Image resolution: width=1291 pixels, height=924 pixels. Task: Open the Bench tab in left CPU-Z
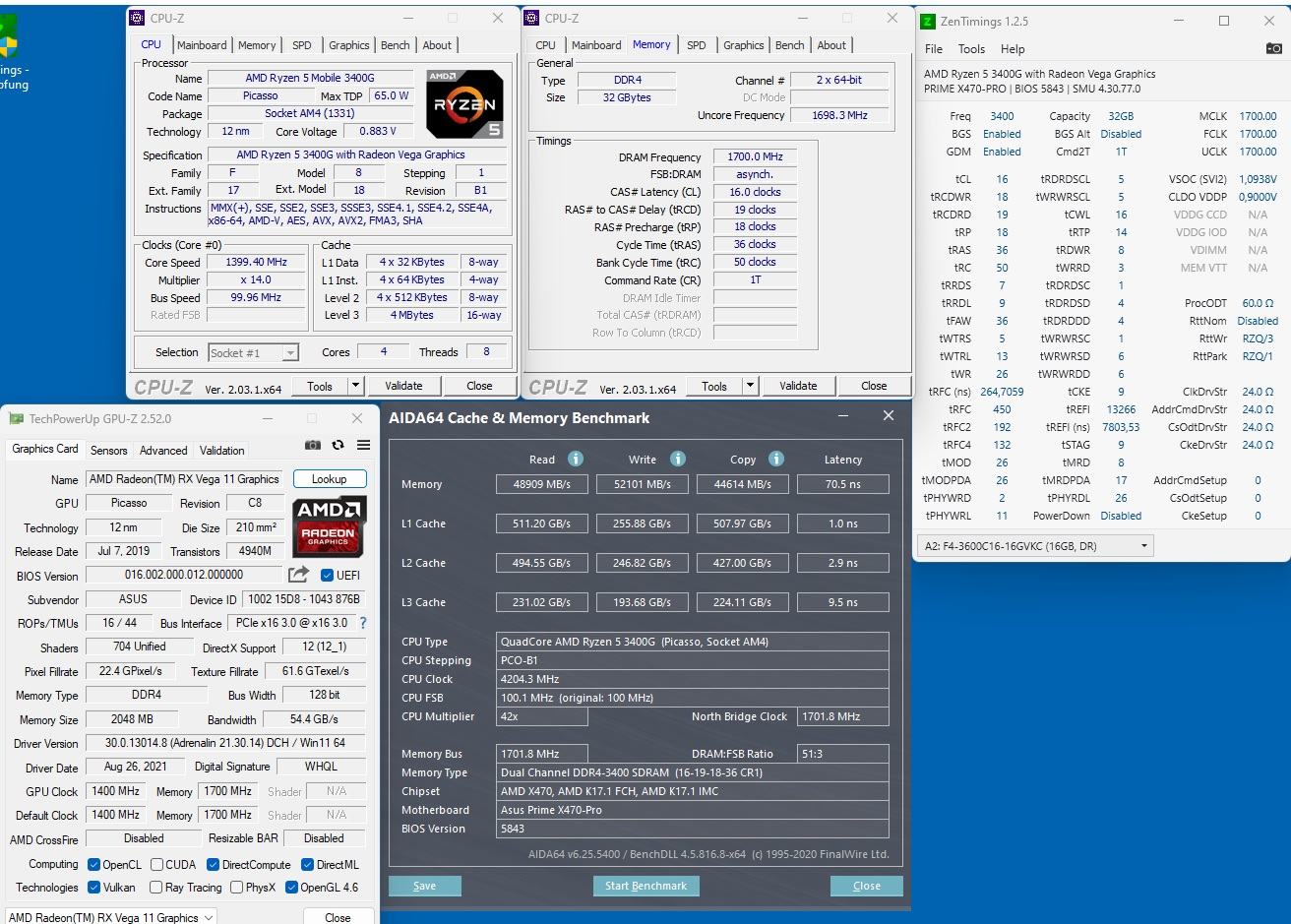tap(395, 45)
